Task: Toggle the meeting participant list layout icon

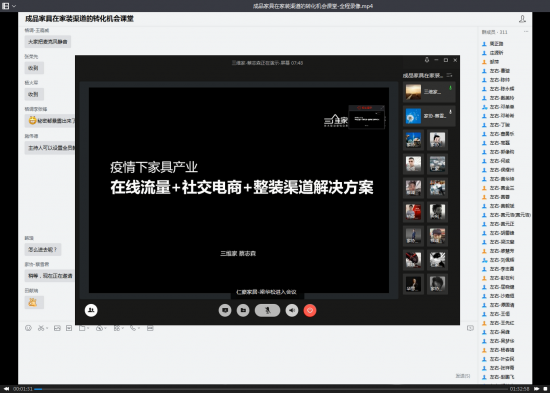Action: (449, 75)
